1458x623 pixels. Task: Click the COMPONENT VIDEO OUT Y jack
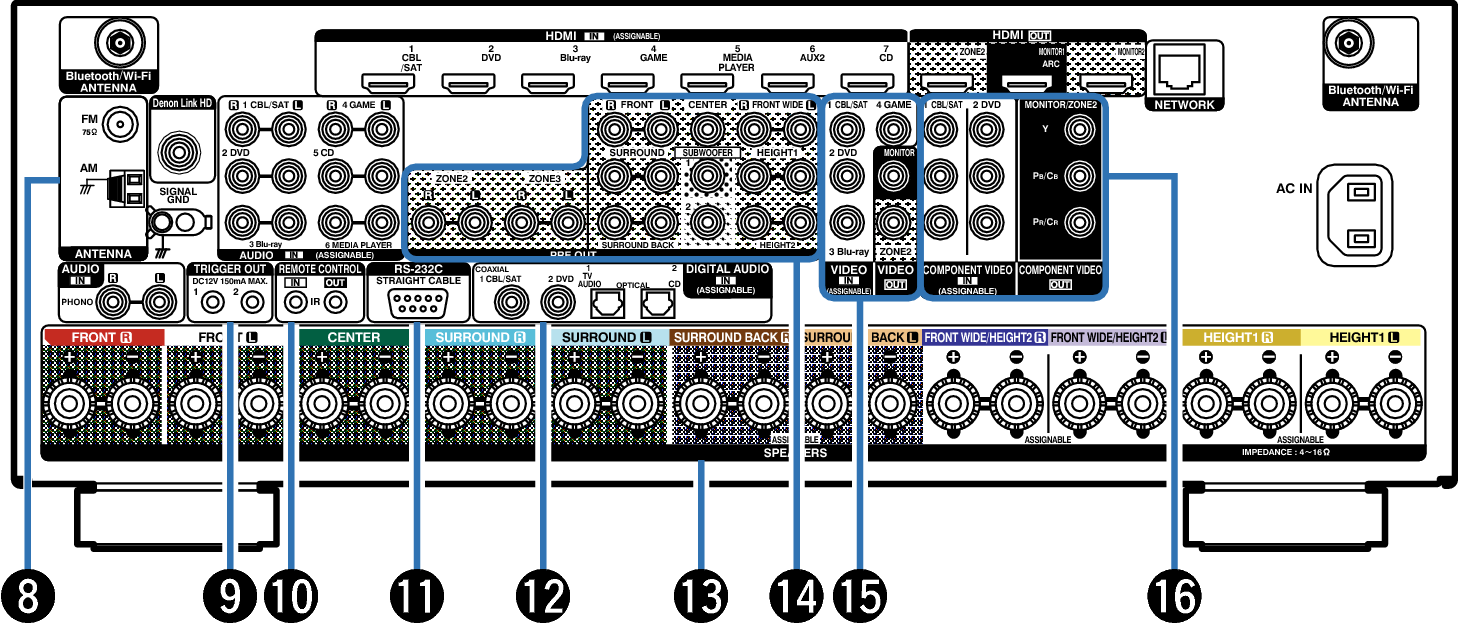1078,128
